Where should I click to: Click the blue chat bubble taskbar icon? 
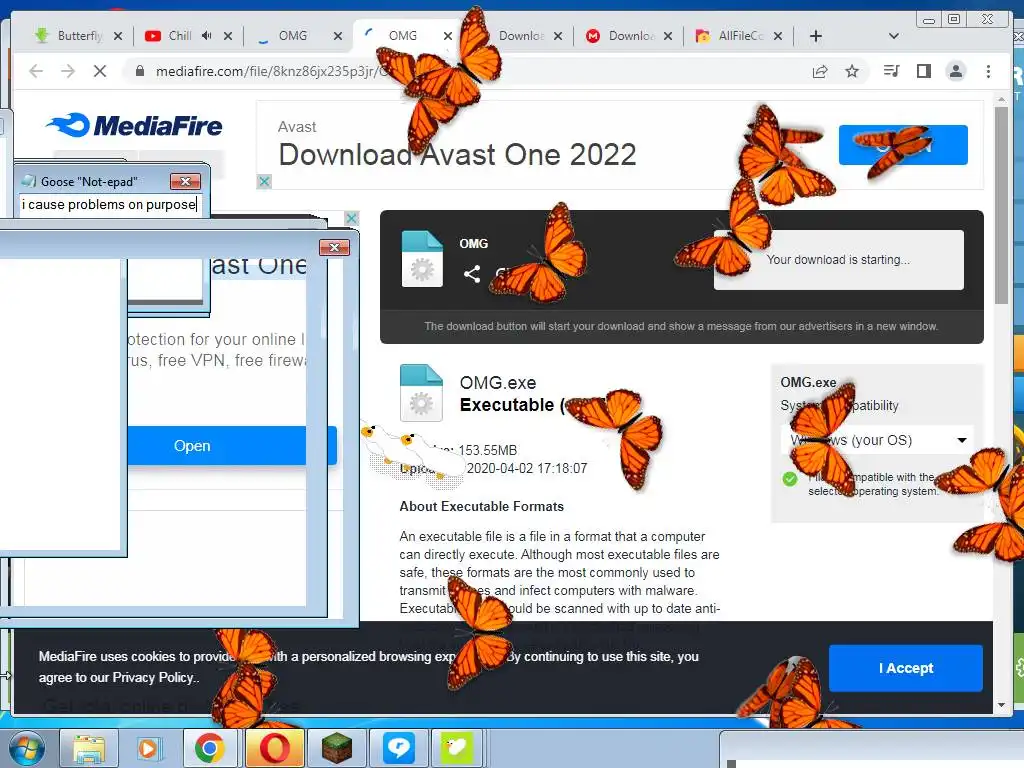click(398, 748)
